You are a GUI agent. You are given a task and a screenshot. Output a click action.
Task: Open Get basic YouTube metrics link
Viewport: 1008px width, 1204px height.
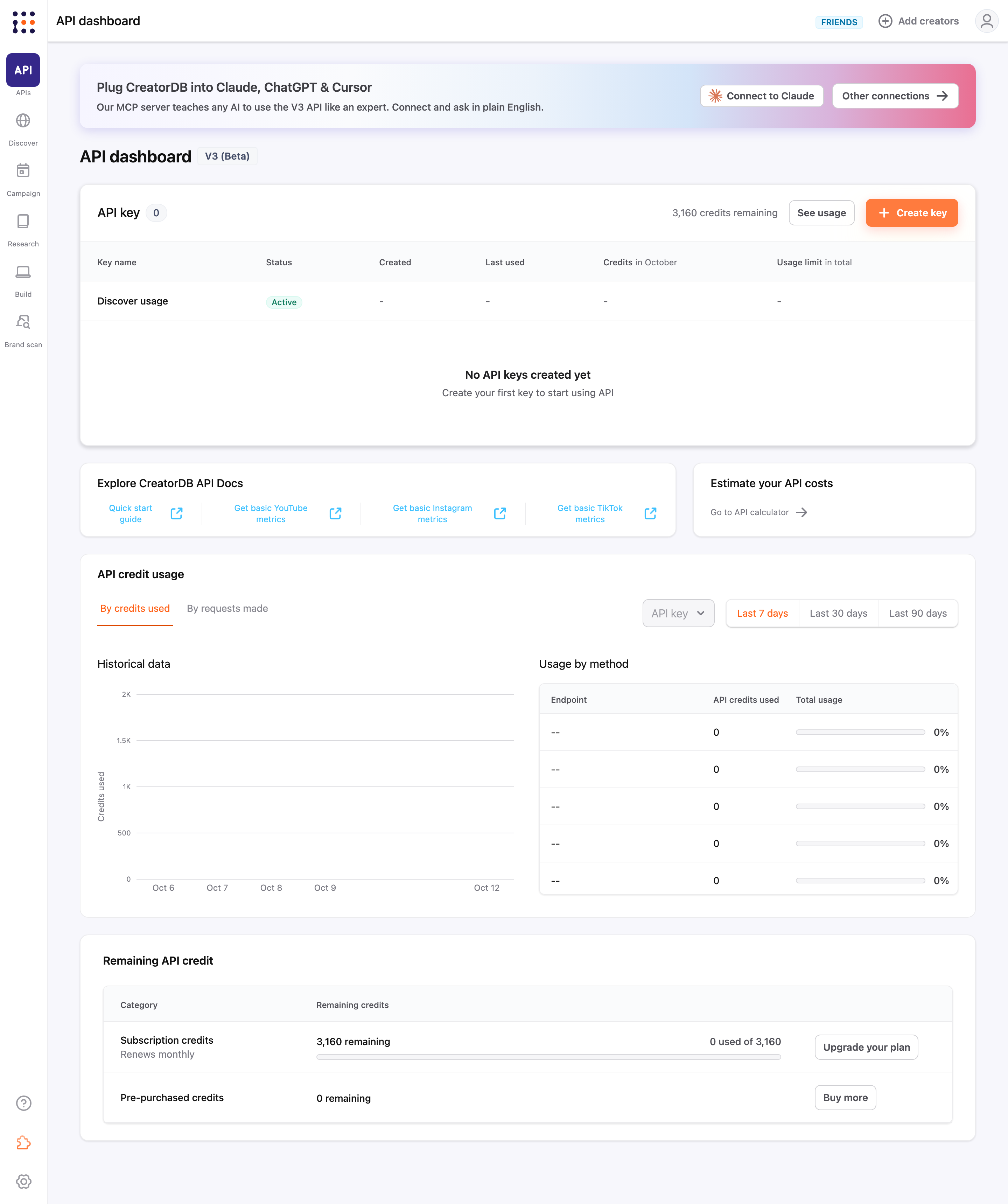[x=271, y=513]
